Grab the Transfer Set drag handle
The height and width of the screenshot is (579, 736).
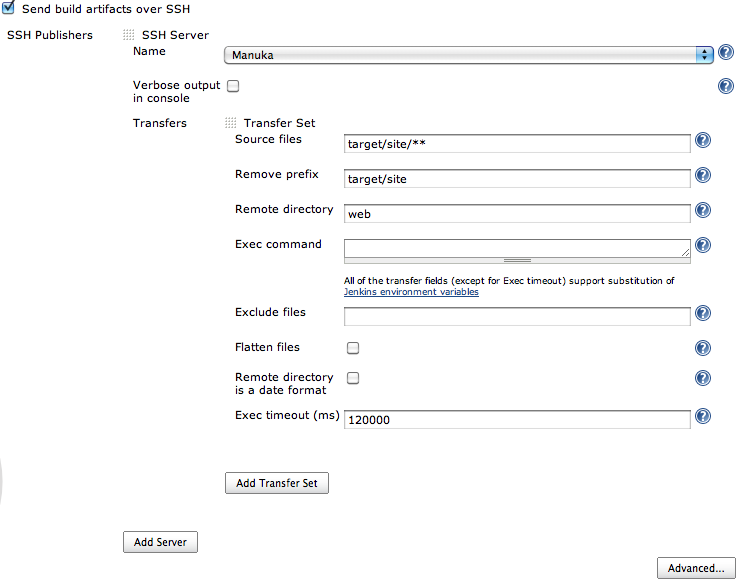click(x=230, y=122)
